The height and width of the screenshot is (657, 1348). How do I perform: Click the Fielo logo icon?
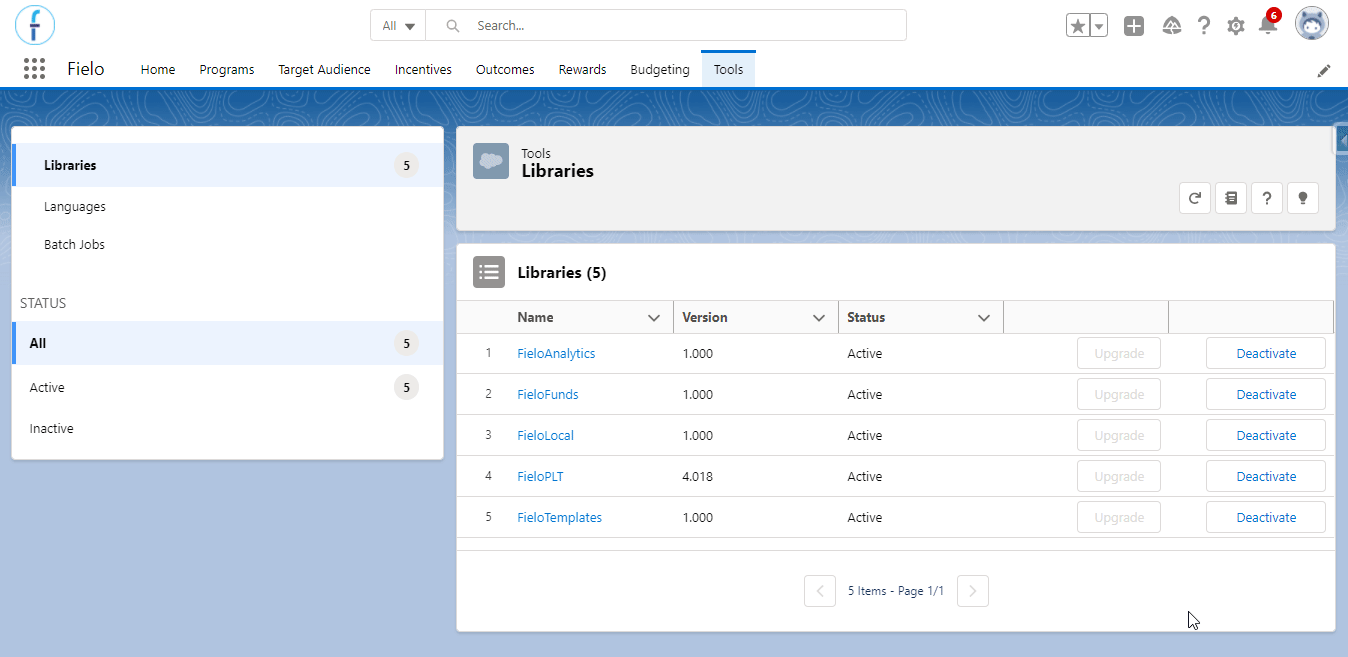click(35, 24)
